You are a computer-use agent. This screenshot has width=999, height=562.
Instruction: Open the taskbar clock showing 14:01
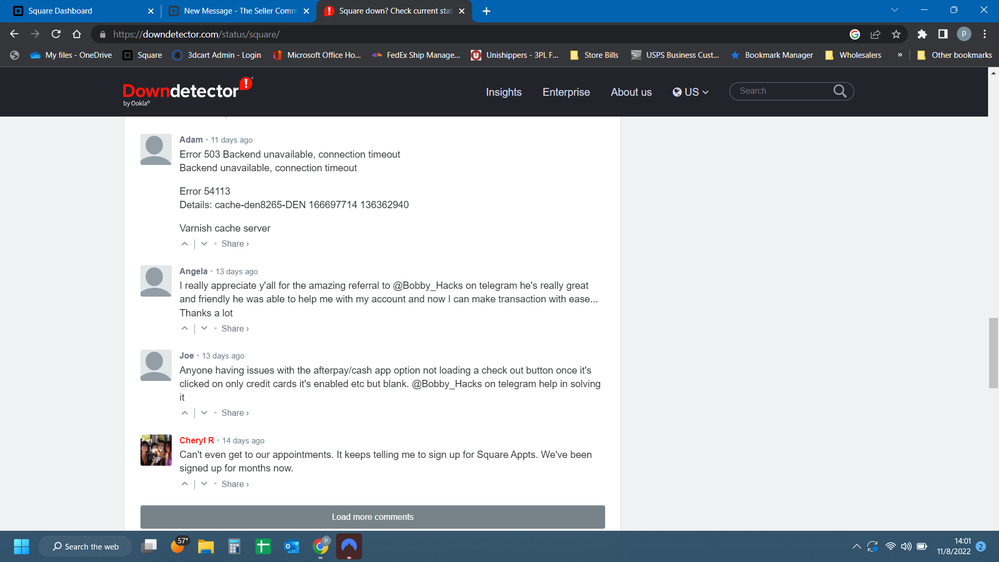coord(953,546)
